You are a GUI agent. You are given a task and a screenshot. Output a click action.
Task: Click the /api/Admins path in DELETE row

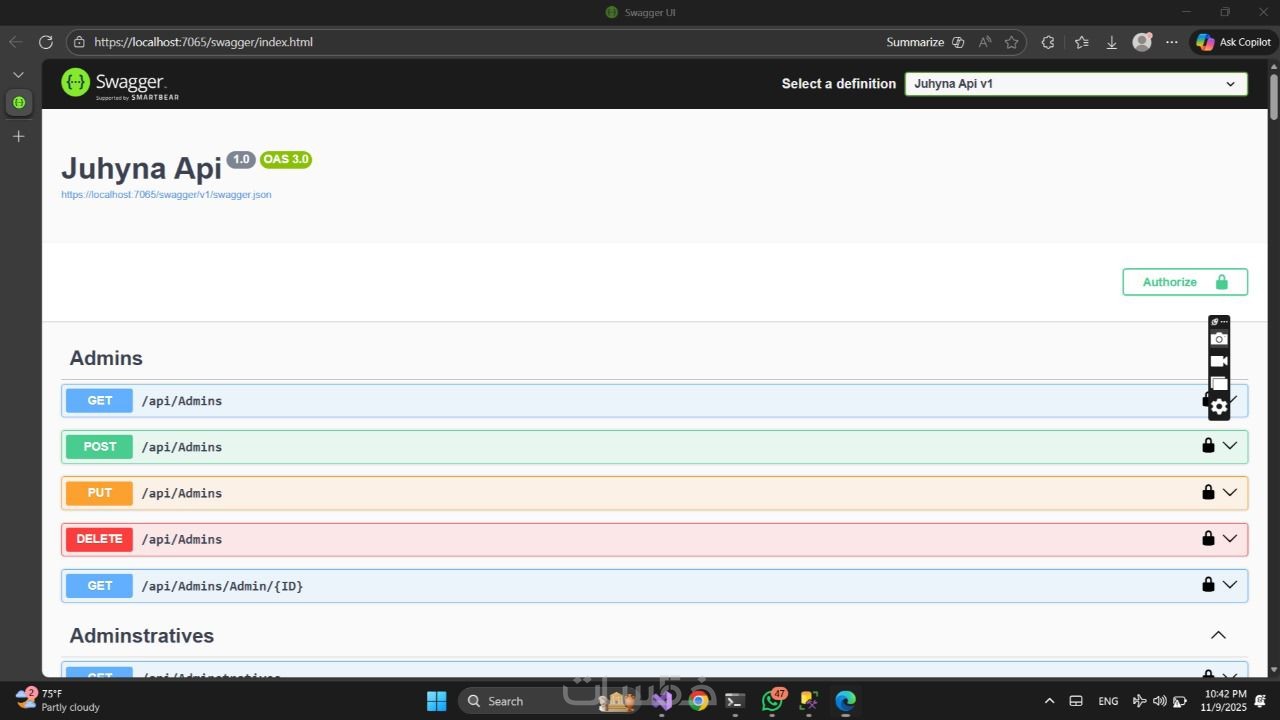(182, 539)
